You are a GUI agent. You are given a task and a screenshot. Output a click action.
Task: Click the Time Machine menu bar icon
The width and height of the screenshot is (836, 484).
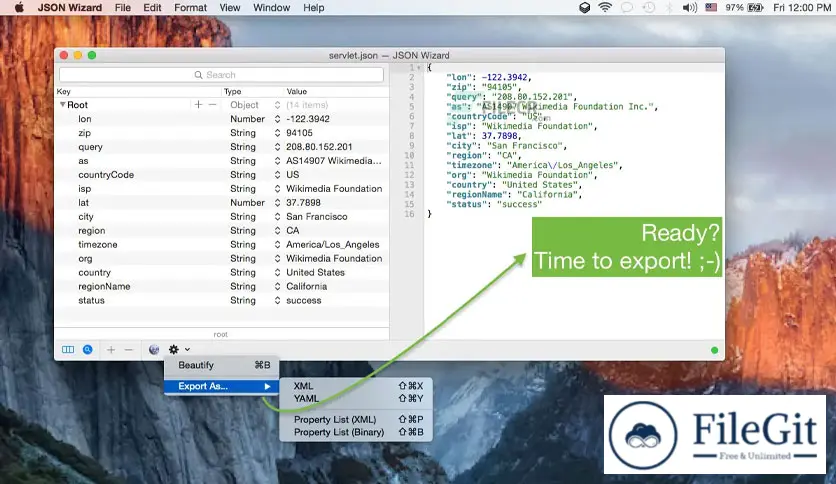649,7
